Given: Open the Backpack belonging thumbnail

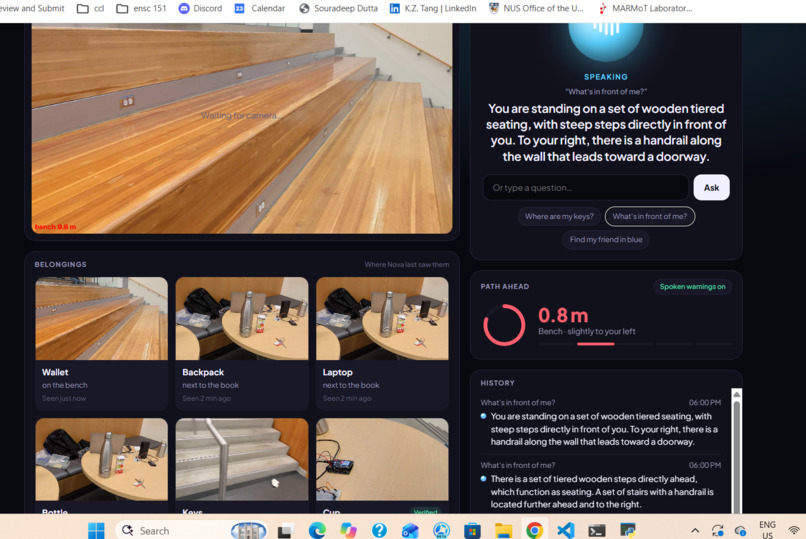Looking at the screenshot, I should click(242, 319).
